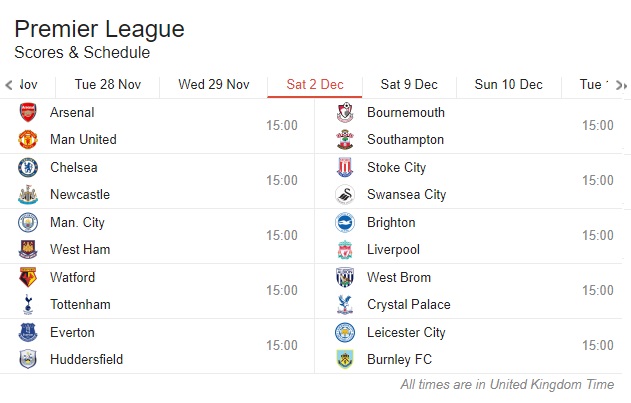
Task: Click the Chelsea club crest
Action: tap(28, 167)
